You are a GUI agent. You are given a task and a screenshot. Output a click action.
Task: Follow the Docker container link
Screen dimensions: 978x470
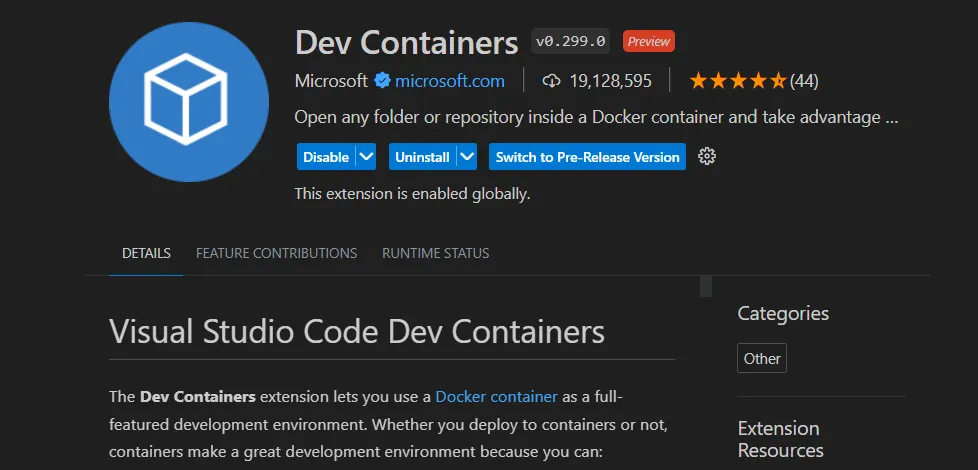[x=496, y=397]
